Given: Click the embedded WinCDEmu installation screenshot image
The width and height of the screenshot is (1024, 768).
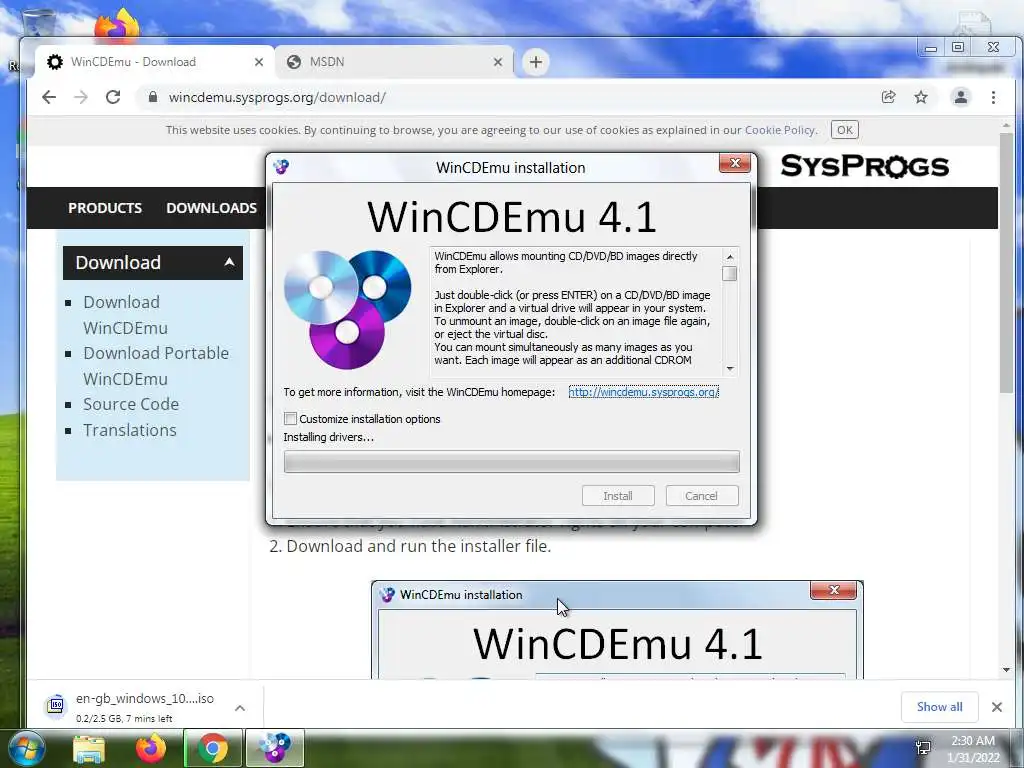Looking at the screenshot, I should [x=617, y=630].
